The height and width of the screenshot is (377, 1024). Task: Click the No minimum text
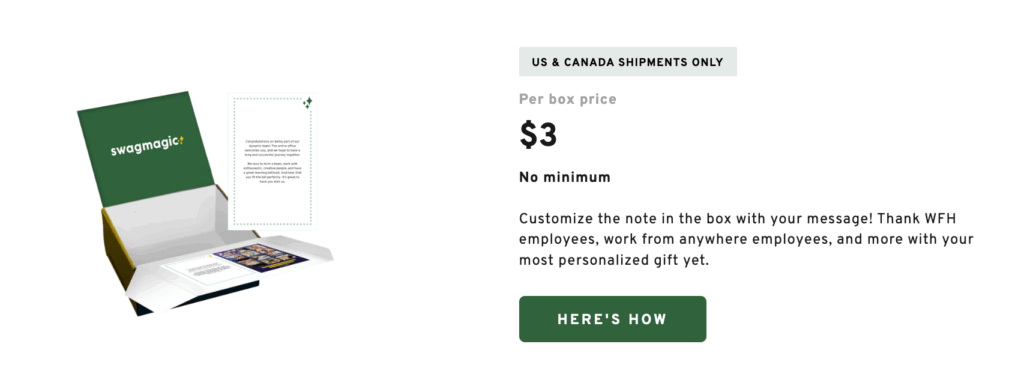[565, 178]
